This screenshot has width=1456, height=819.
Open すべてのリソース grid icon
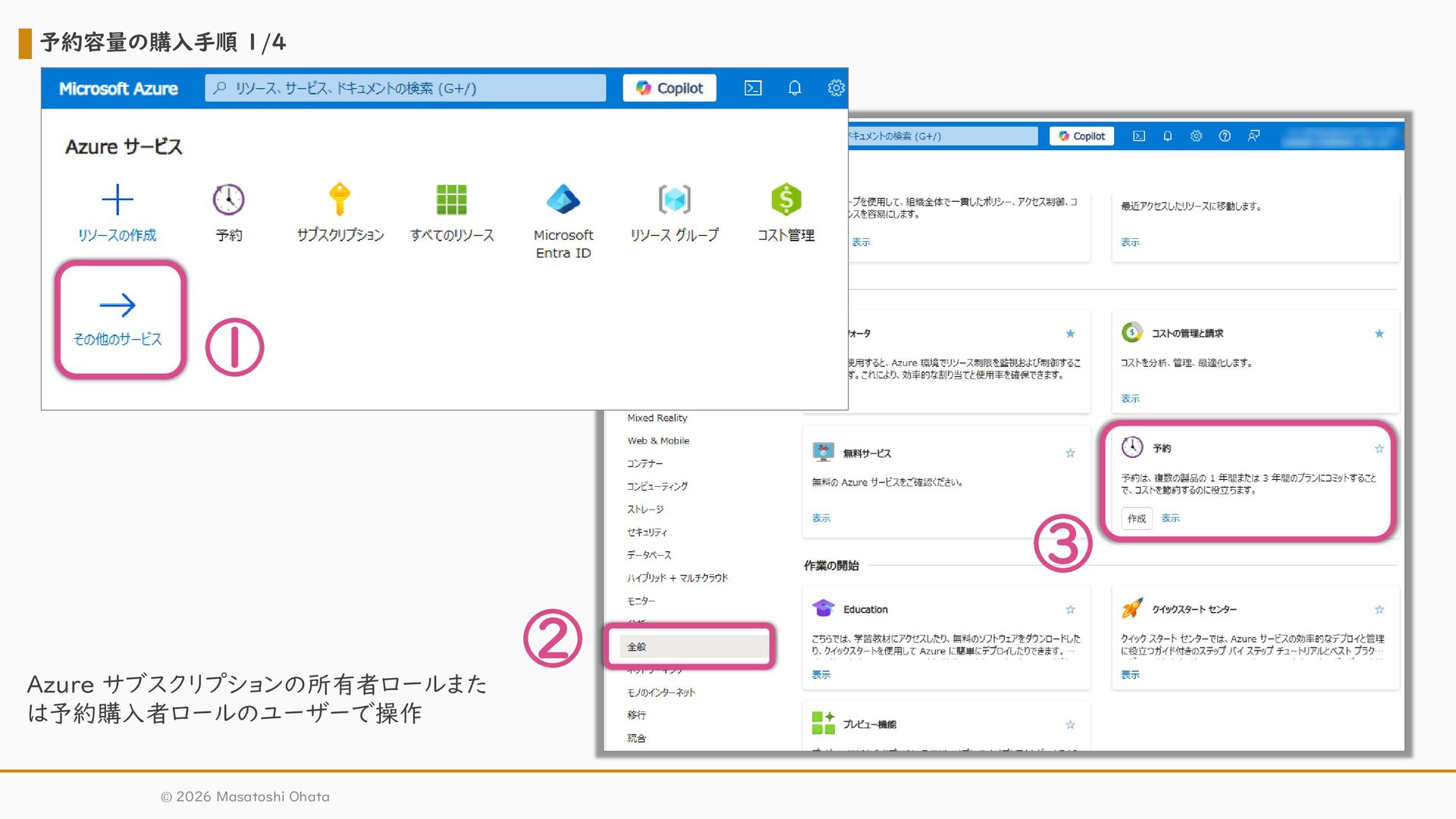click(451, 199)
